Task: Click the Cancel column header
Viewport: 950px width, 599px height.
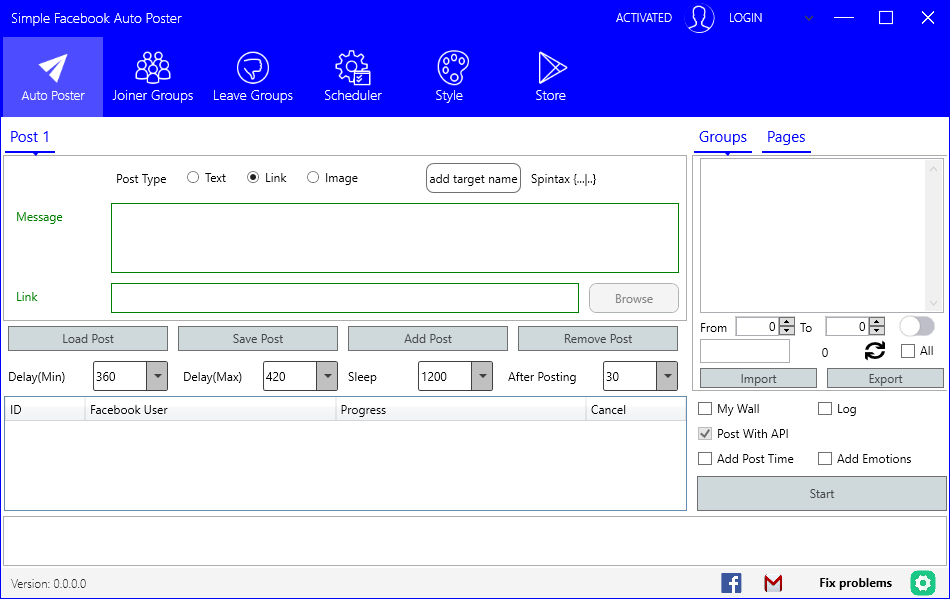Action: 636,409
